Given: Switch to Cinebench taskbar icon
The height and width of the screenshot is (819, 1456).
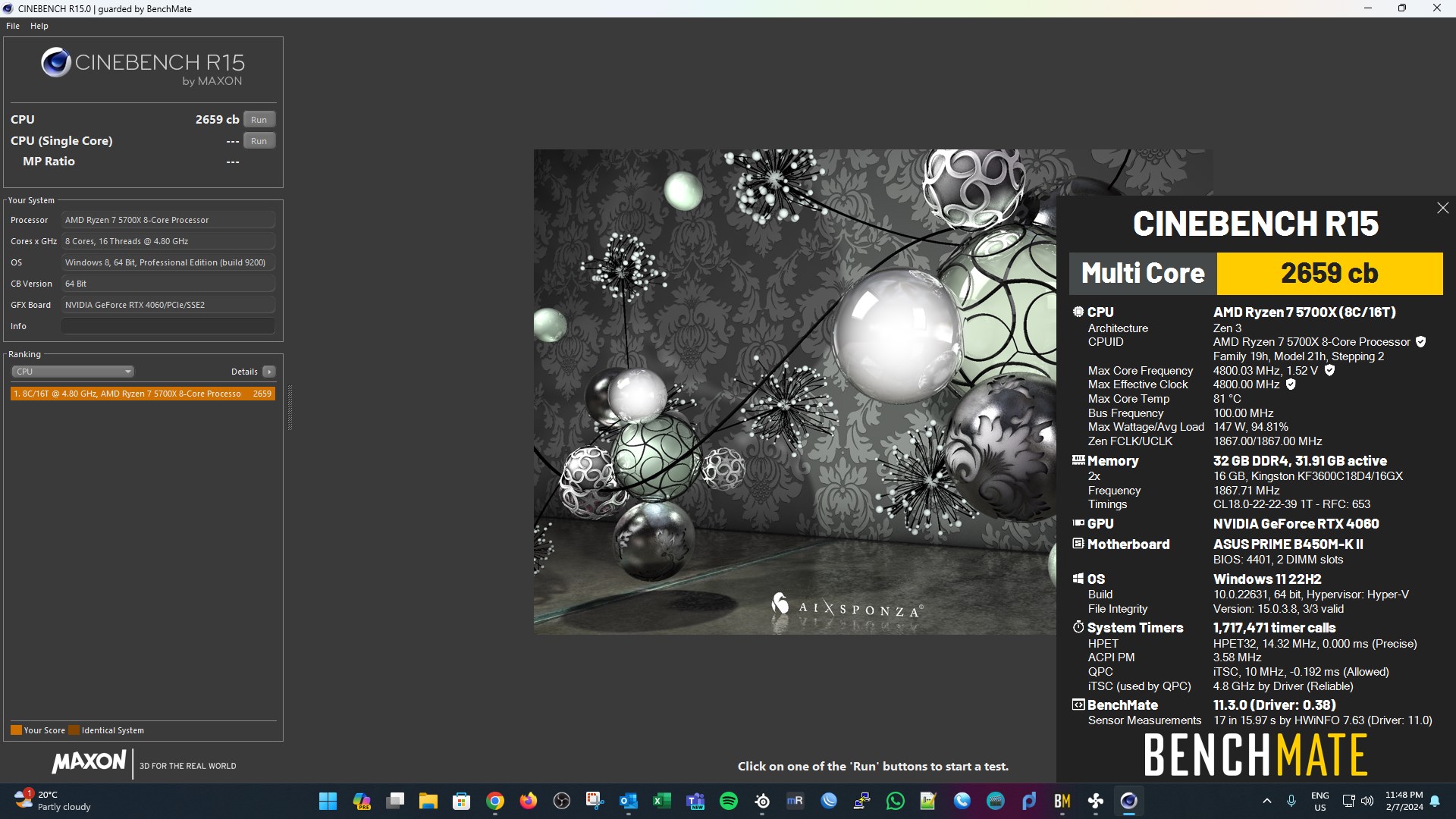Looking at the screenshot, I should coord(1129,801).
